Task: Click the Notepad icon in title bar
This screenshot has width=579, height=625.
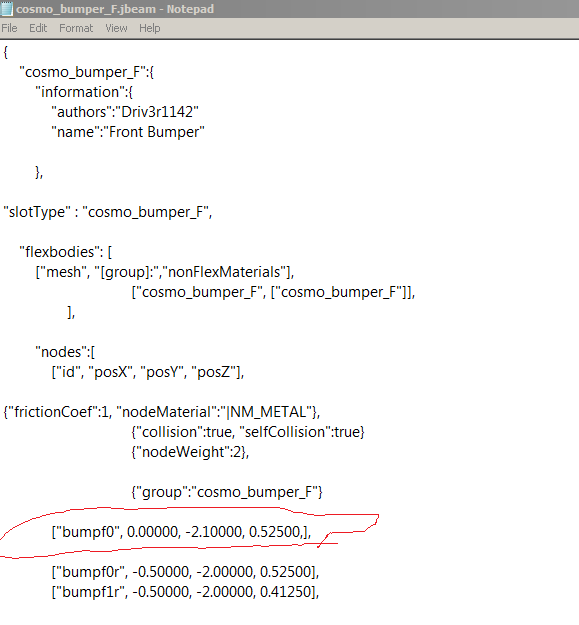Action: (x=7, y=9)
